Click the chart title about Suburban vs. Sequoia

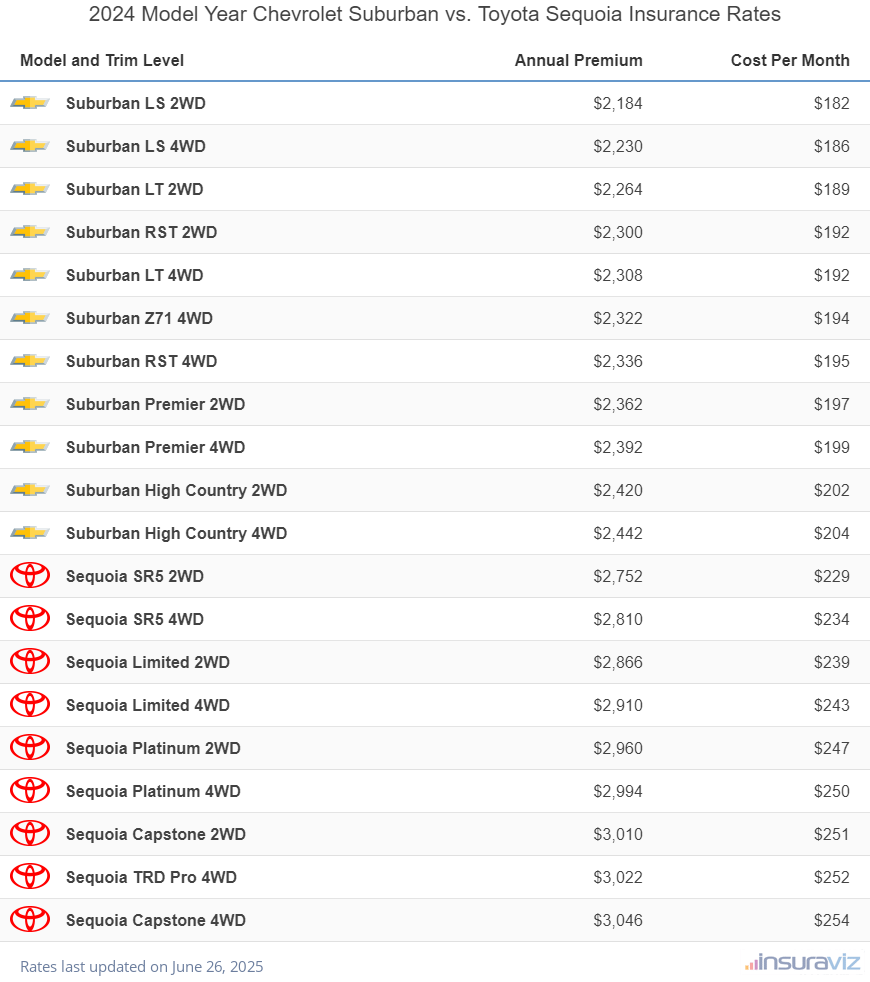point(435,14)
